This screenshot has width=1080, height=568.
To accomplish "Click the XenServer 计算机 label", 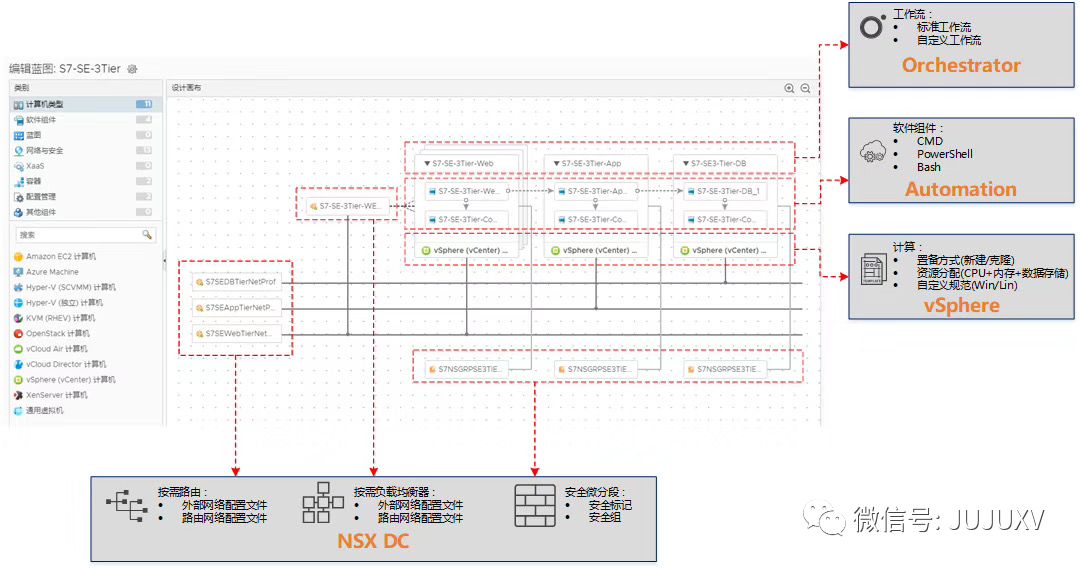I will pyautogui.click(x=56, y=395).
